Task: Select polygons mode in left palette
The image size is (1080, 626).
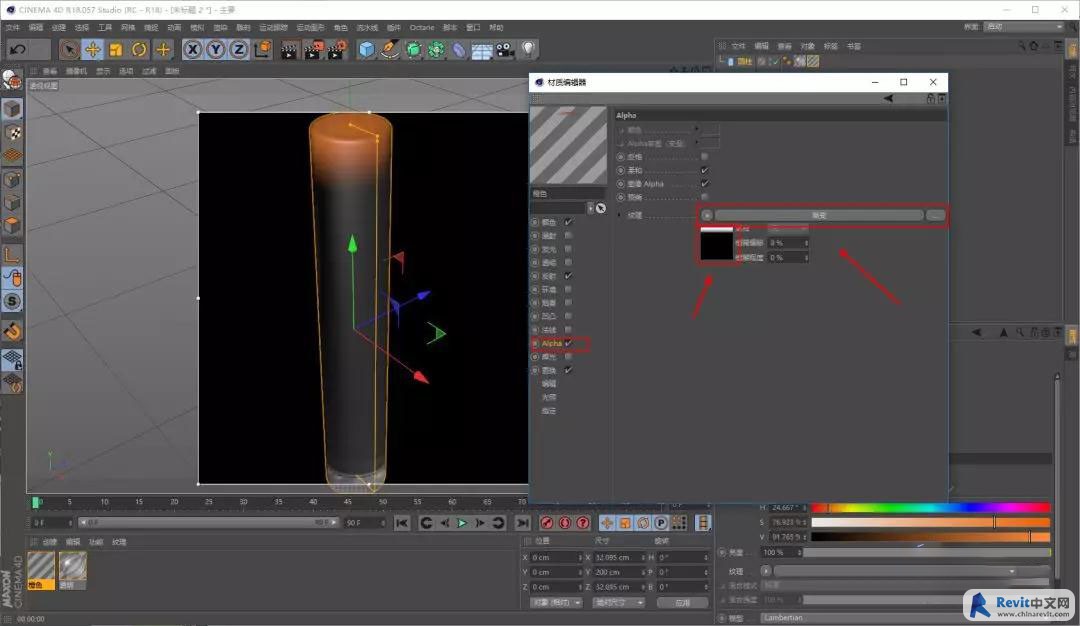Action: 12,225
